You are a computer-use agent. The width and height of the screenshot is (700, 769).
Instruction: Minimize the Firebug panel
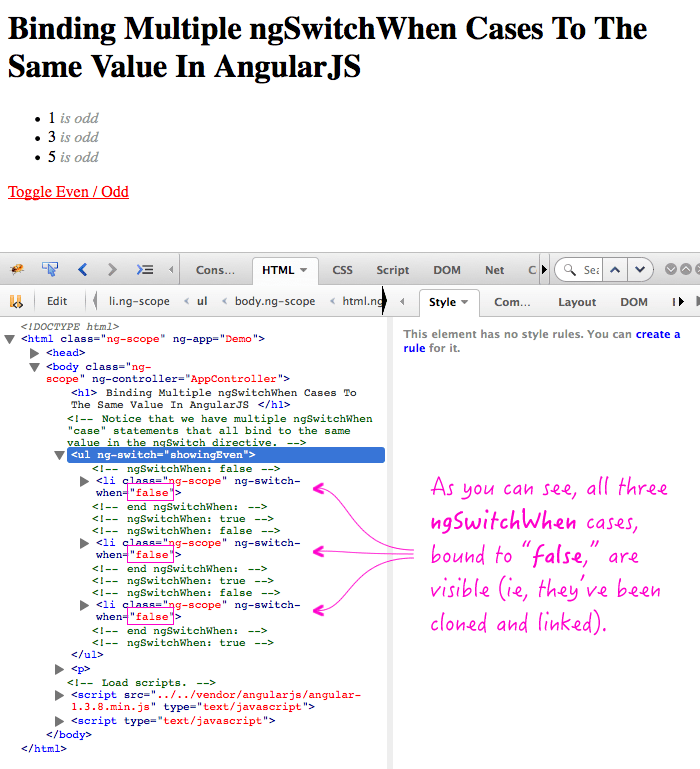671,269
